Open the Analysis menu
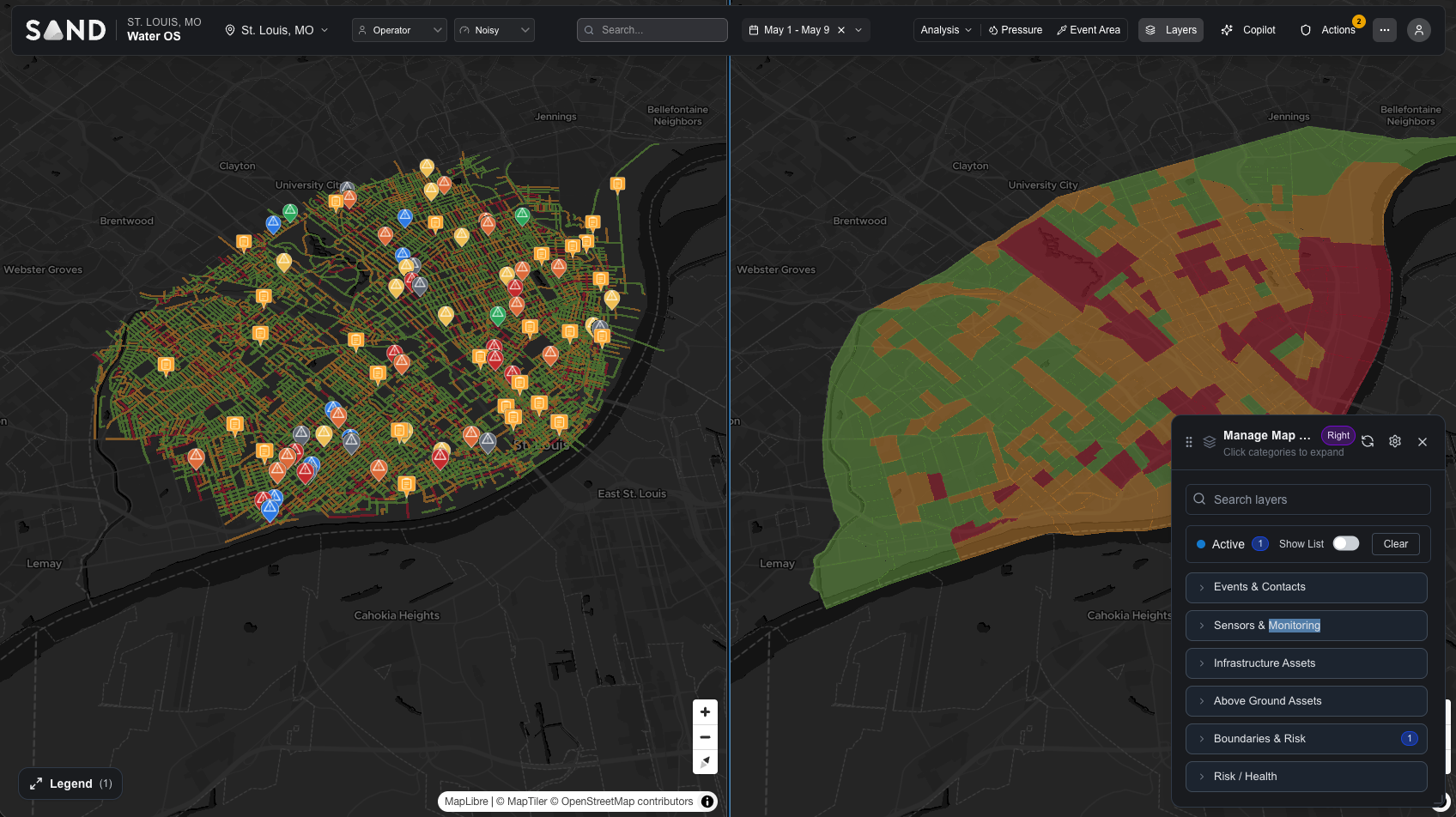This screenshot has height=817, width=1456. (x=946, y=30)
